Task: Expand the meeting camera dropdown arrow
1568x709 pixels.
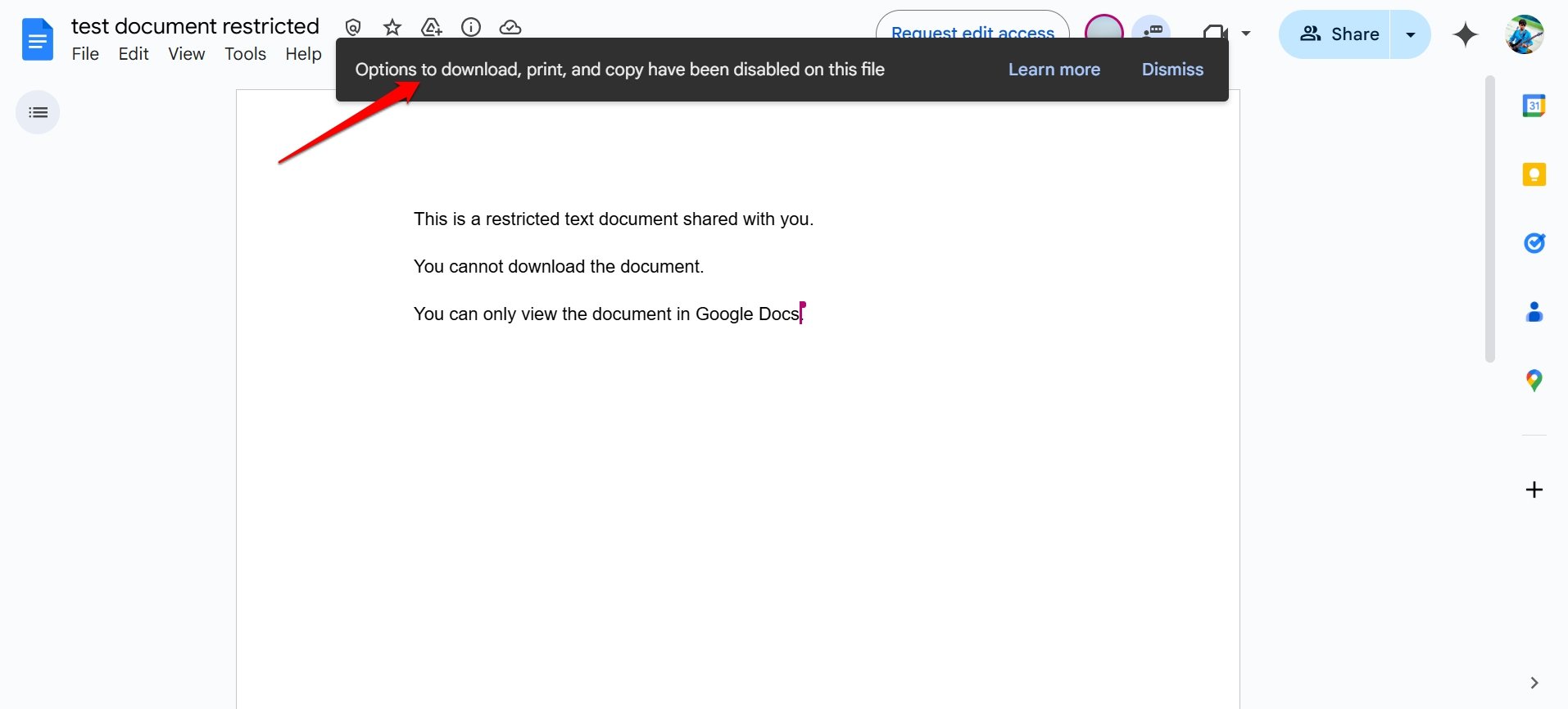Action: pos(1246,34)
